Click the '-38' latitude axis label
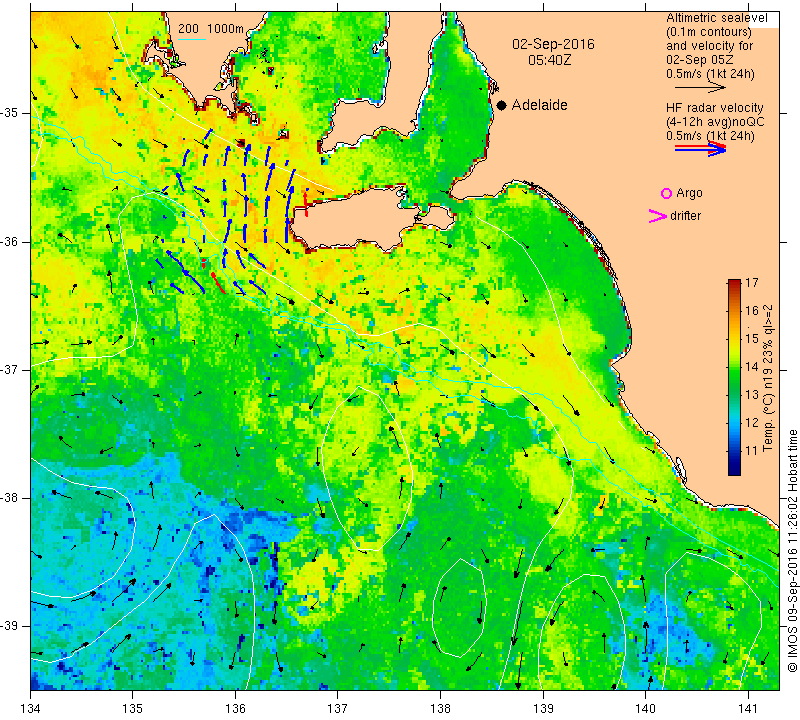The height and width of the screenshot is (720, 800). coord(10,498)
